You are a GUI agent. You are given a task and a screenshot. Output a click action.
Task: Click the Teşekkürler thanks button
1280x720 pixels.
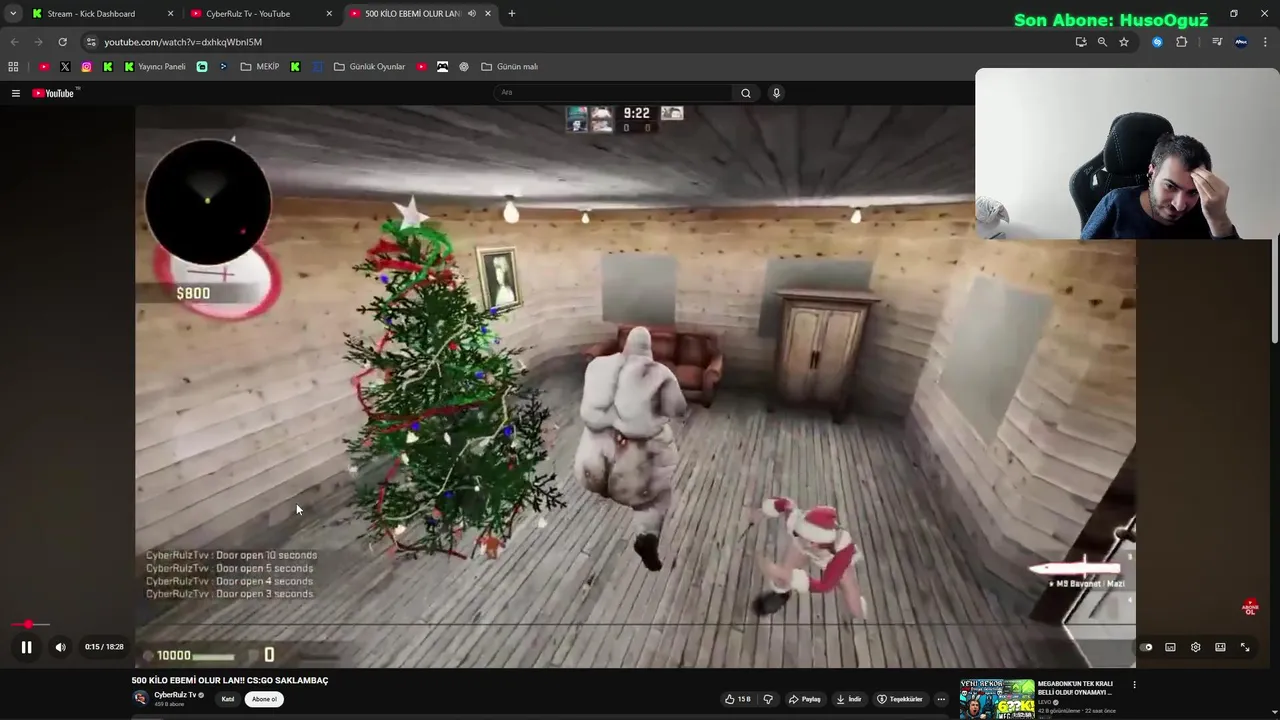click(x=900, y=699)
